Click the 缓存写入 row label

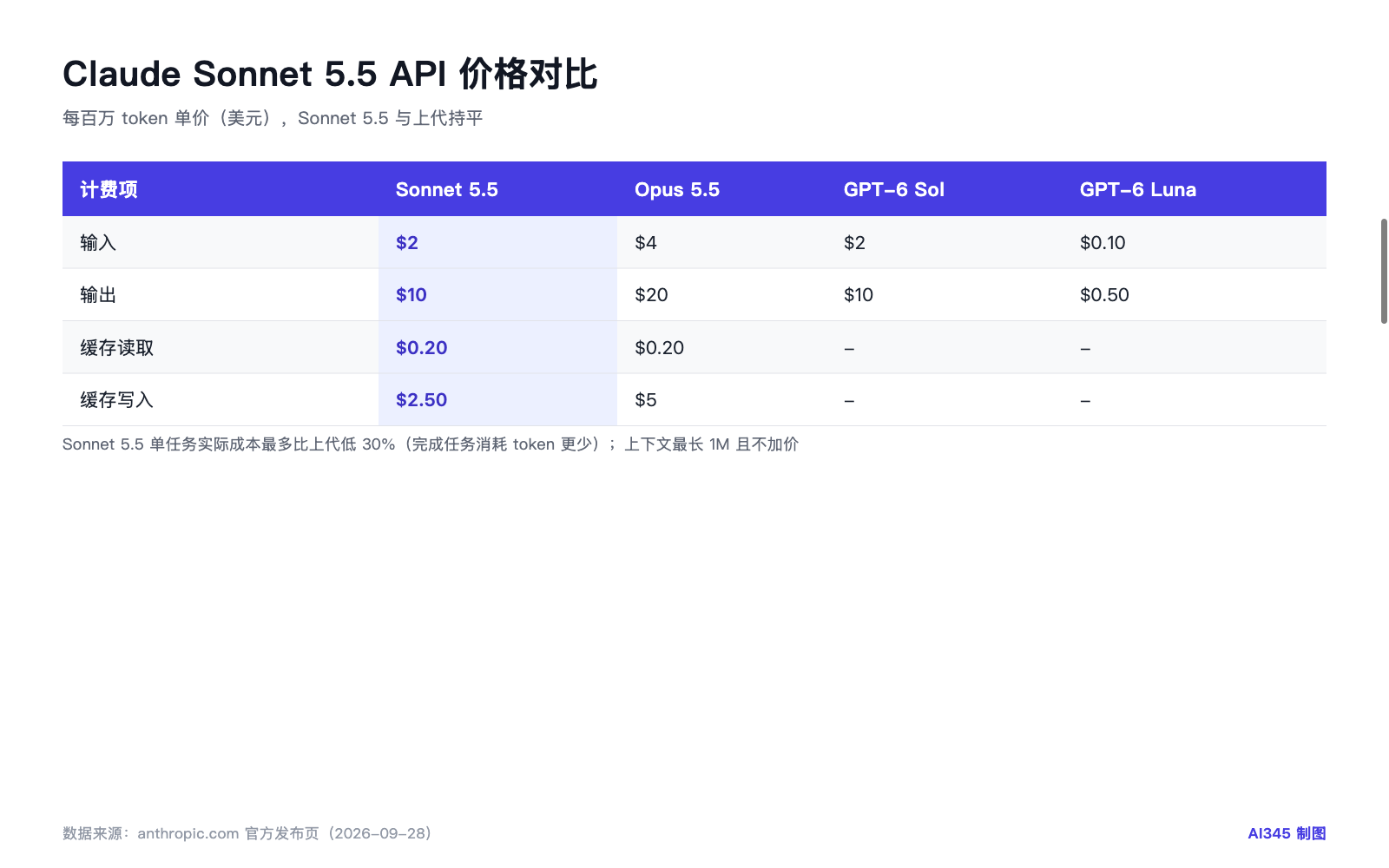pos(116,400)
